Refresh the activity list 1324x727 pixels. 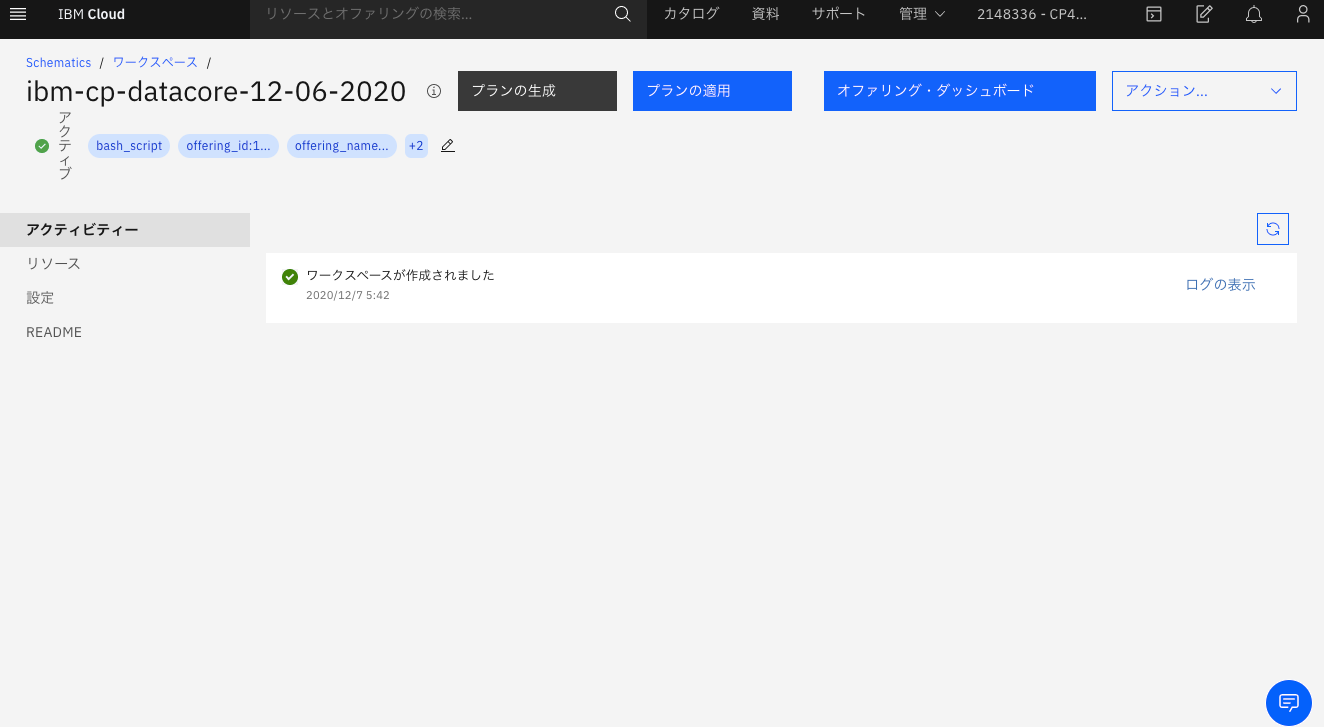1273,229
